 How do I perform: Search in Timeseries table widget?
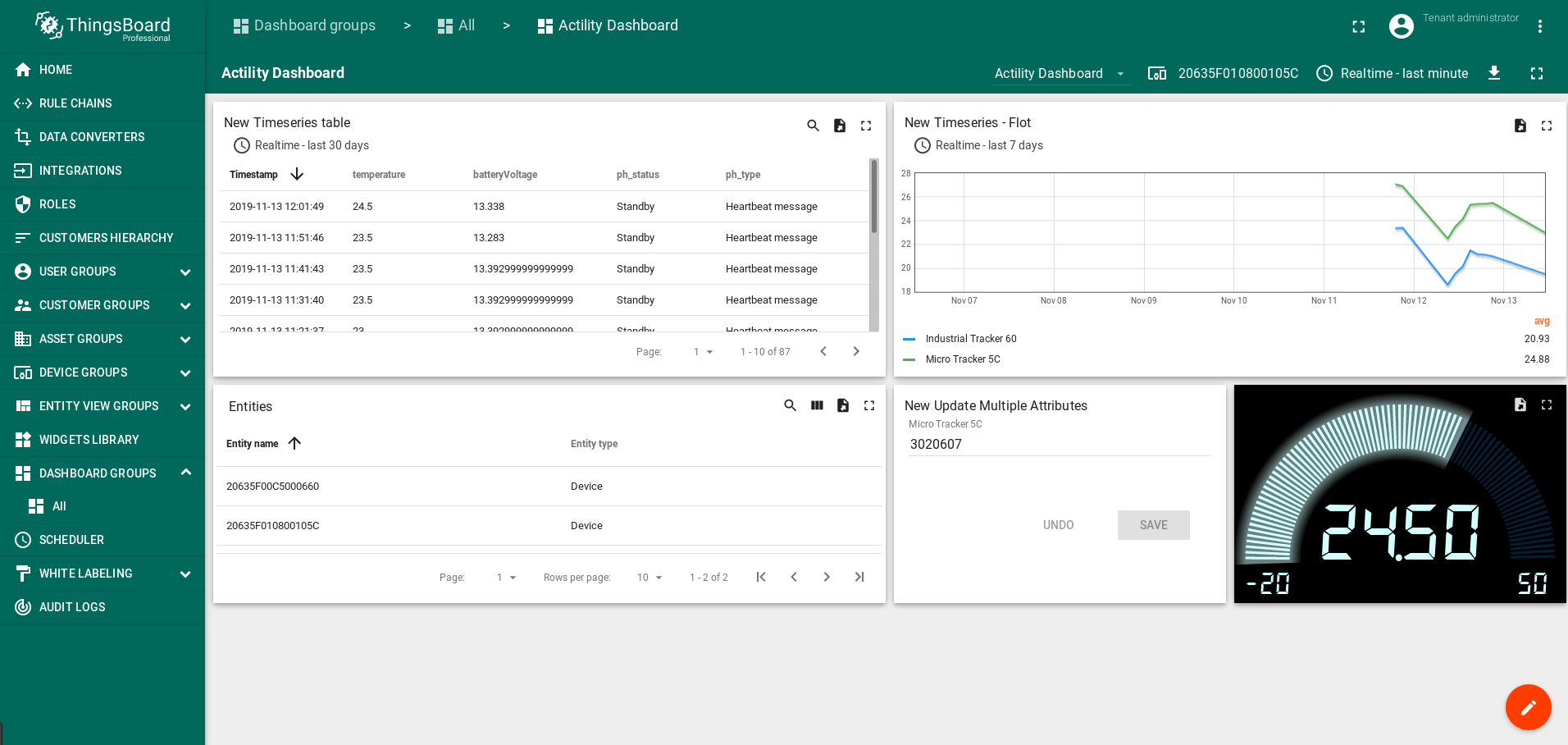coord(813,126)
